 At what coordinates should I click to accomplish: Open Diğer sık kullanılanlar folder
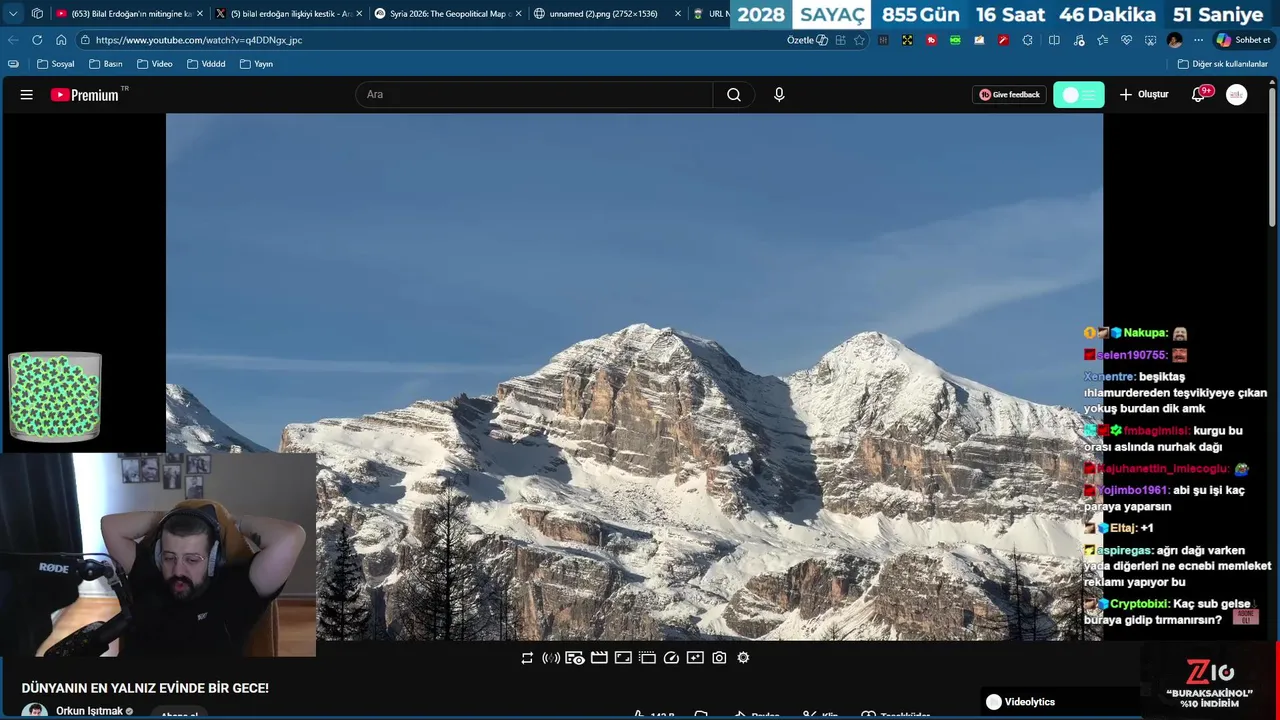[x=1223, y=64]
